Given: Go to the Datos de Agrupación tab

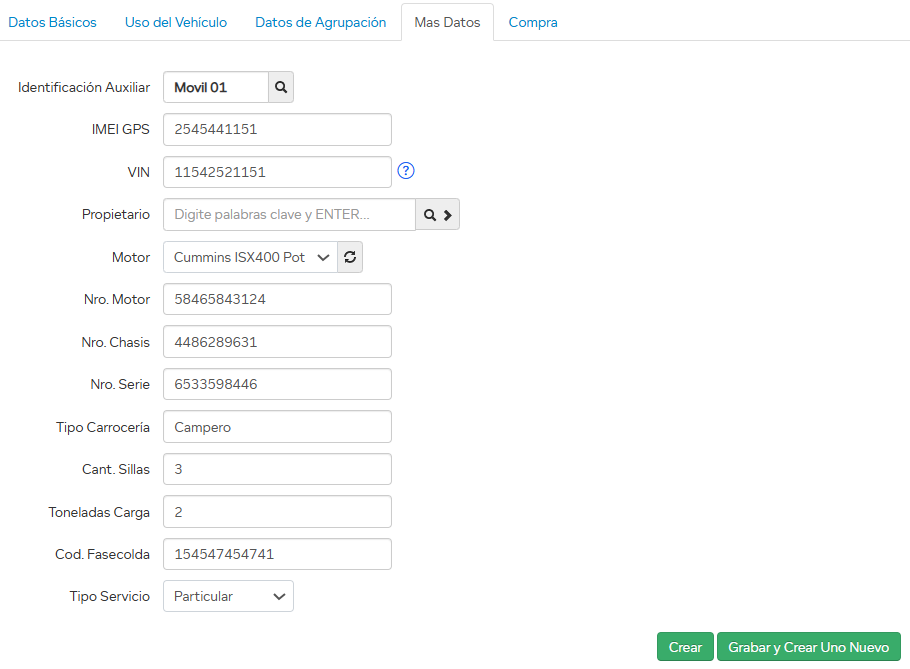Looking at the screenshot, I should 320,22.
